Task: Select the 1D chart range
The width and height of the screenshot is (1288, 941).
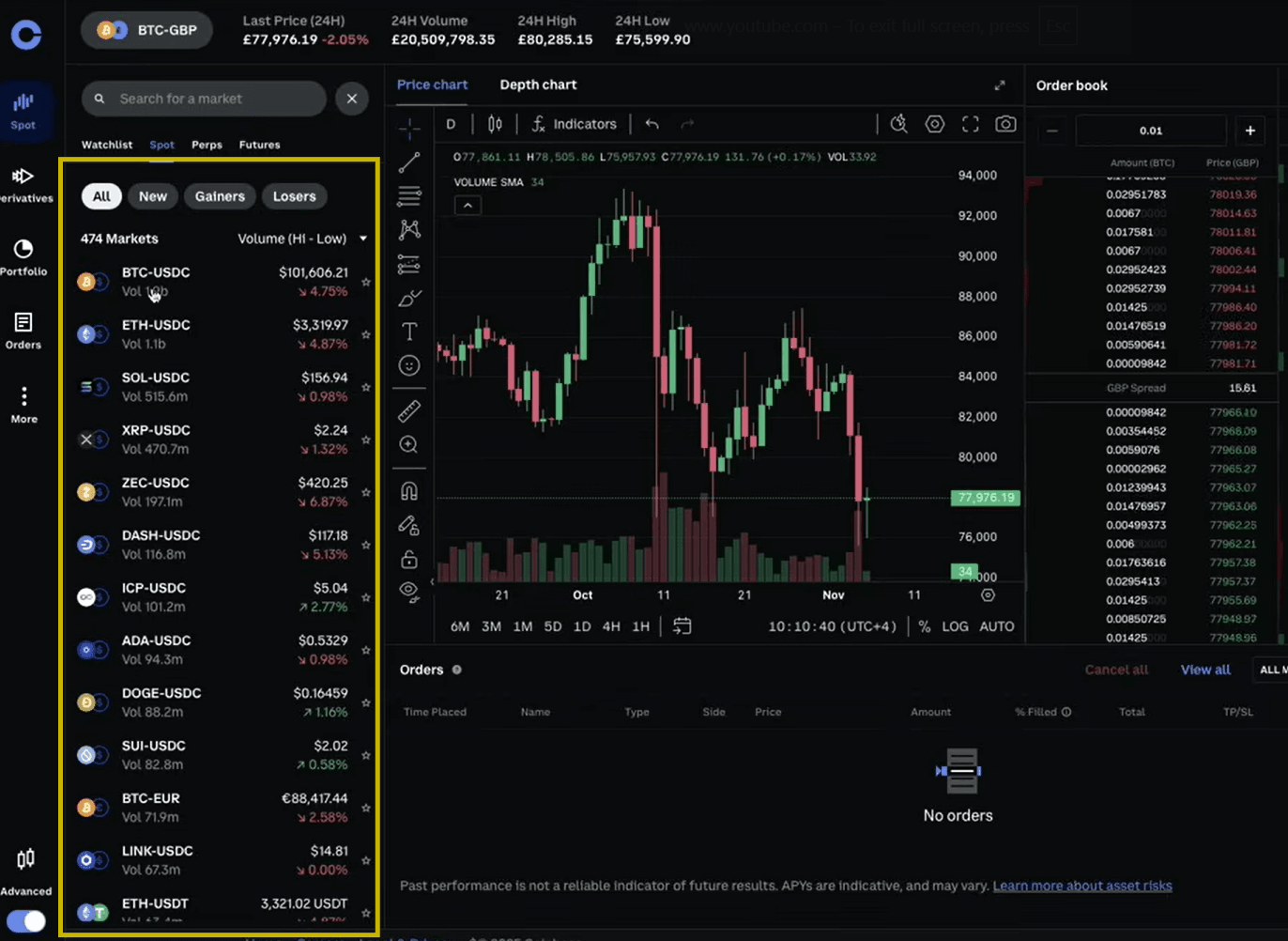Action: pyautogui.click(x=582, y=626)
